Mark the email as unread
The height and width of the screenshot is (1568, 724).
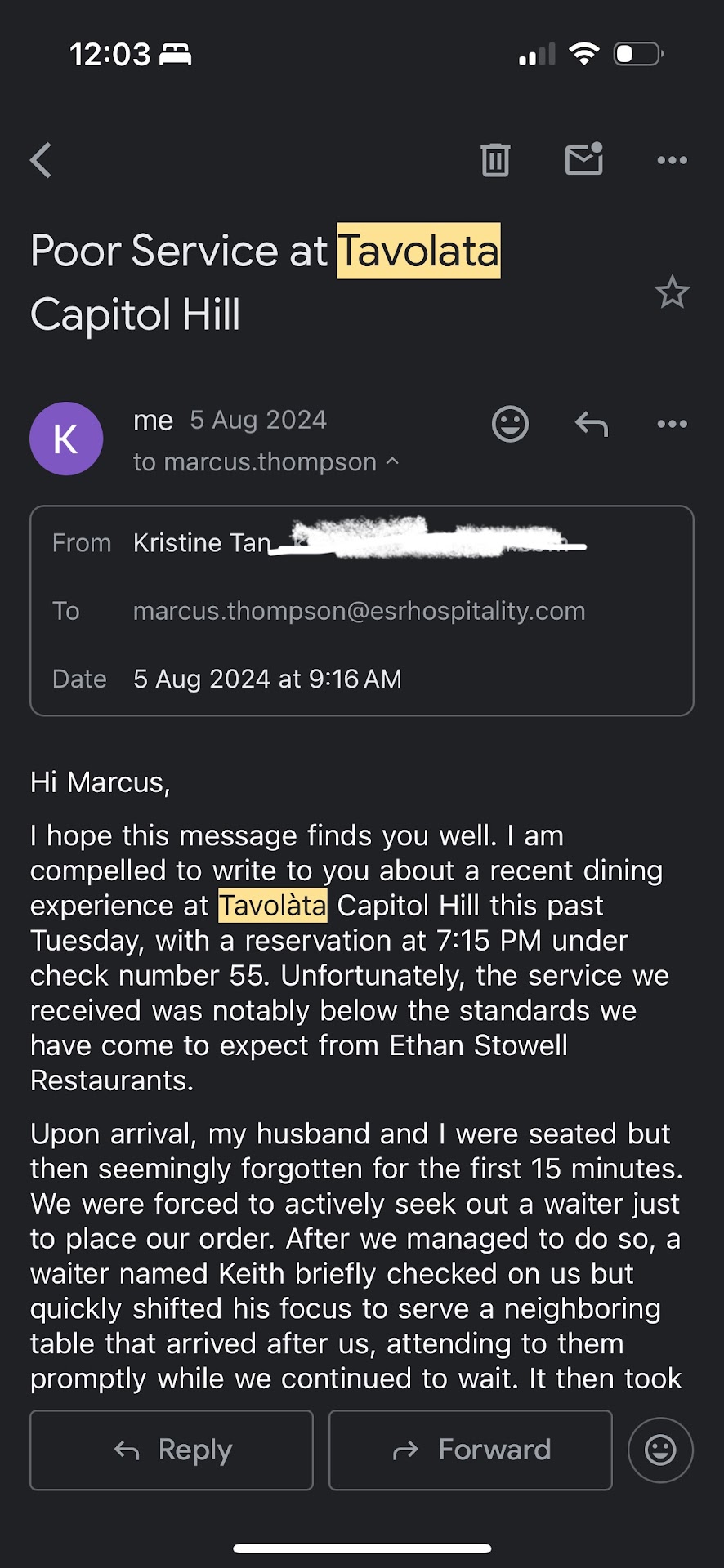click(584, 159)
